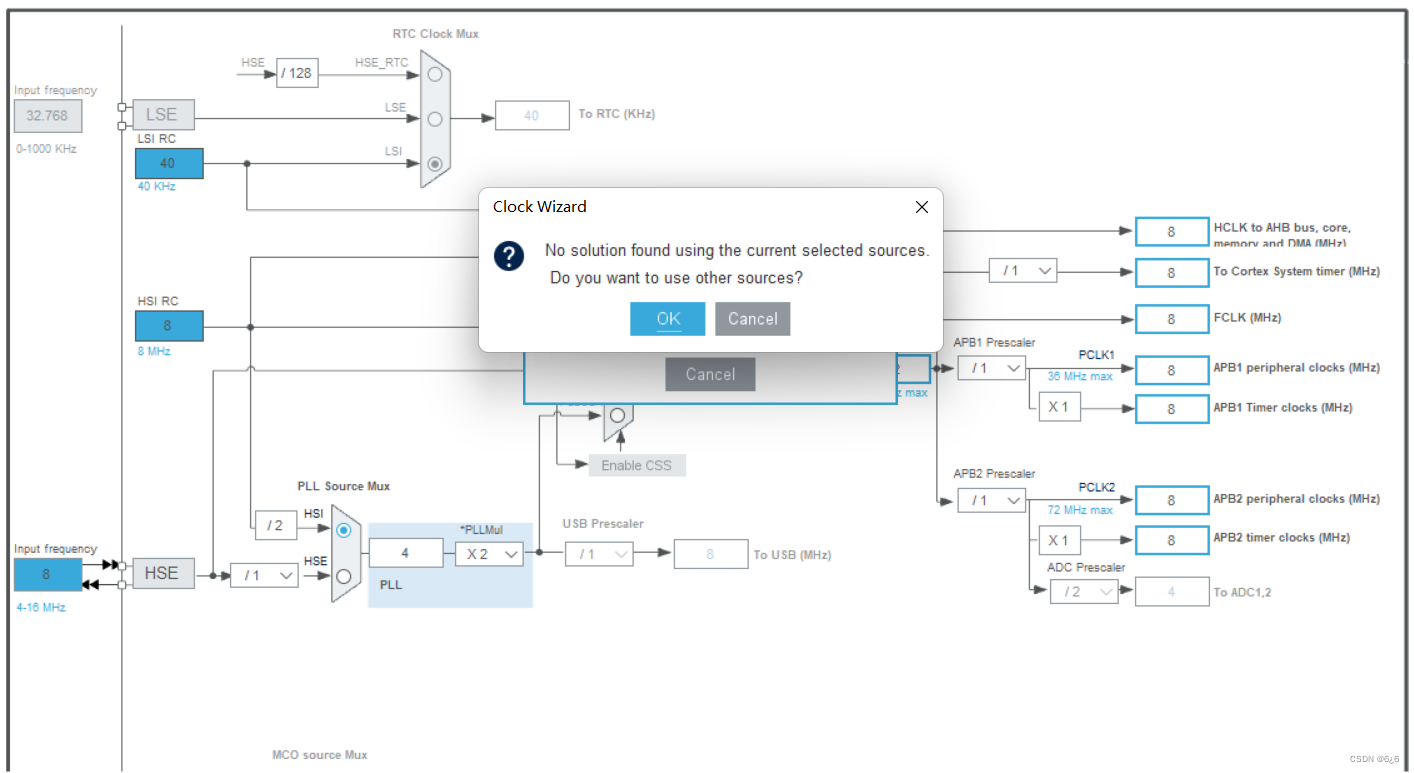This screenshot has height=773, width=1414.
Task: Open the APB2 Prescaler dropdown
Action: click(x=991, y=499)
